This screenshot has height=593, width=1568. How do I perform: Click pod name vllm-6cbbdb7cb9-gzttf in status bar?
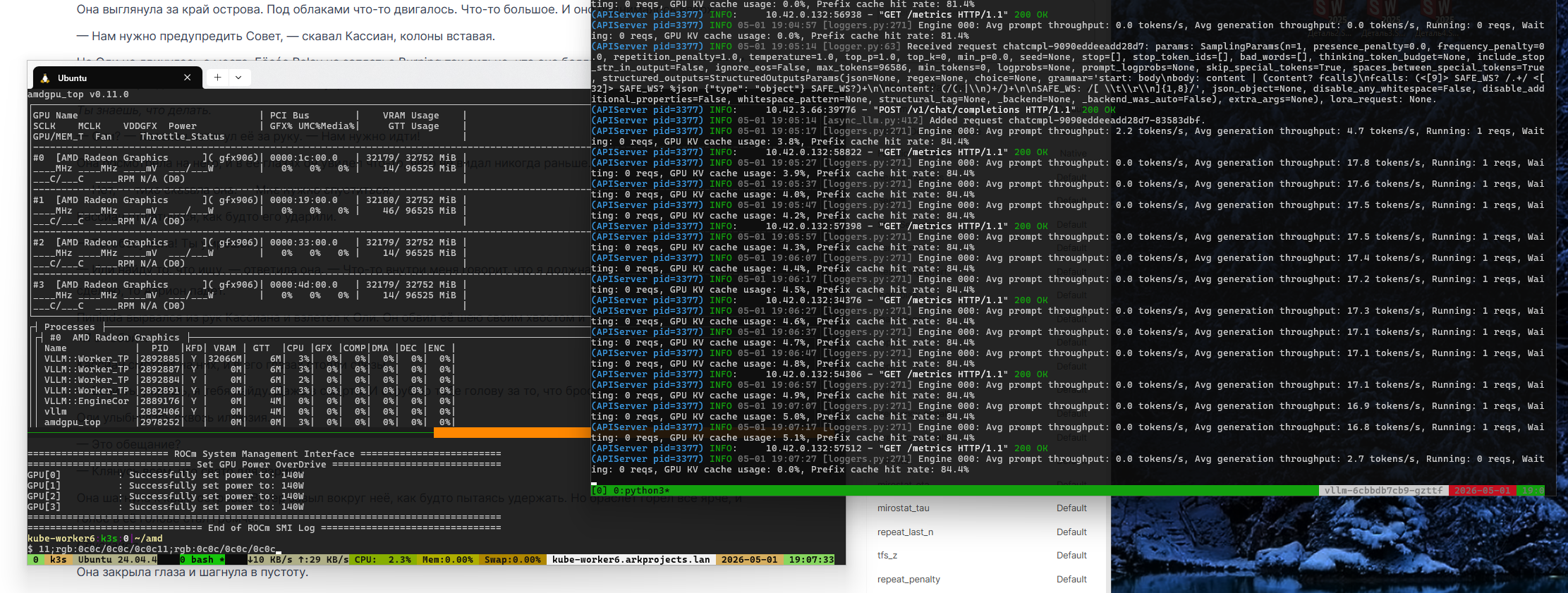1383,491
